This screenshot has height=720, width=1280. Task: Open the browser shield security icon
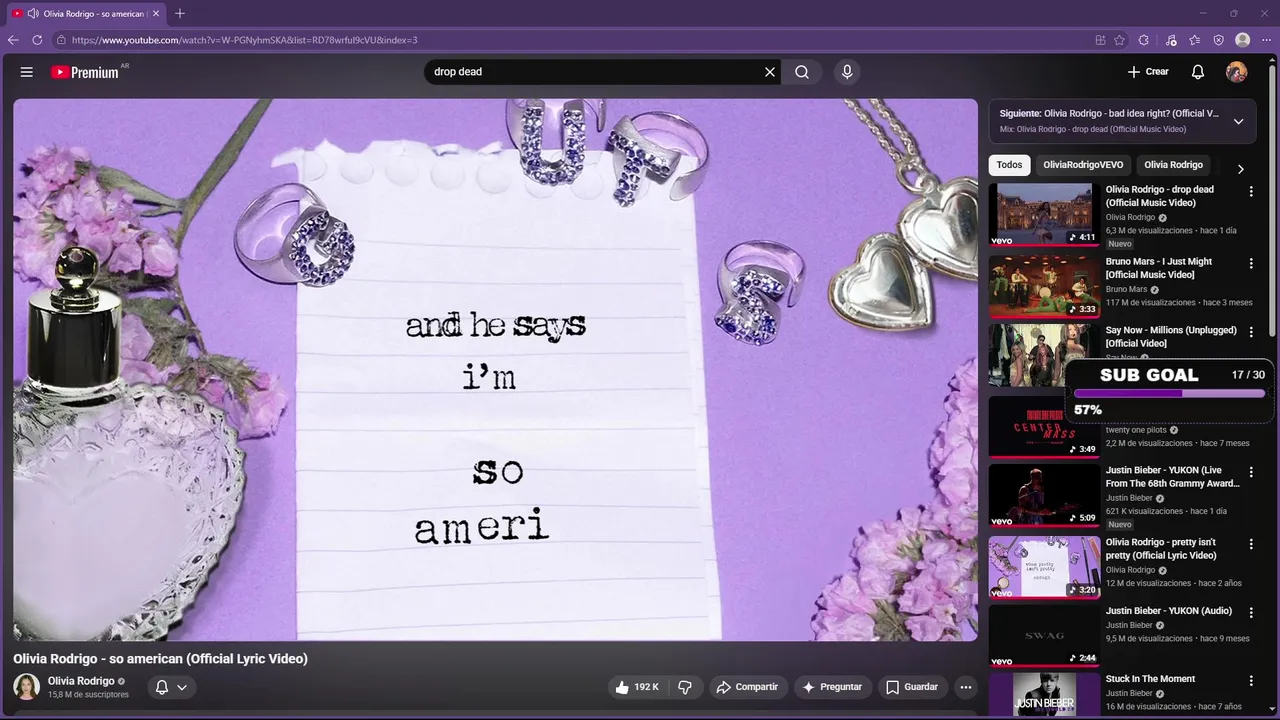1218,40
